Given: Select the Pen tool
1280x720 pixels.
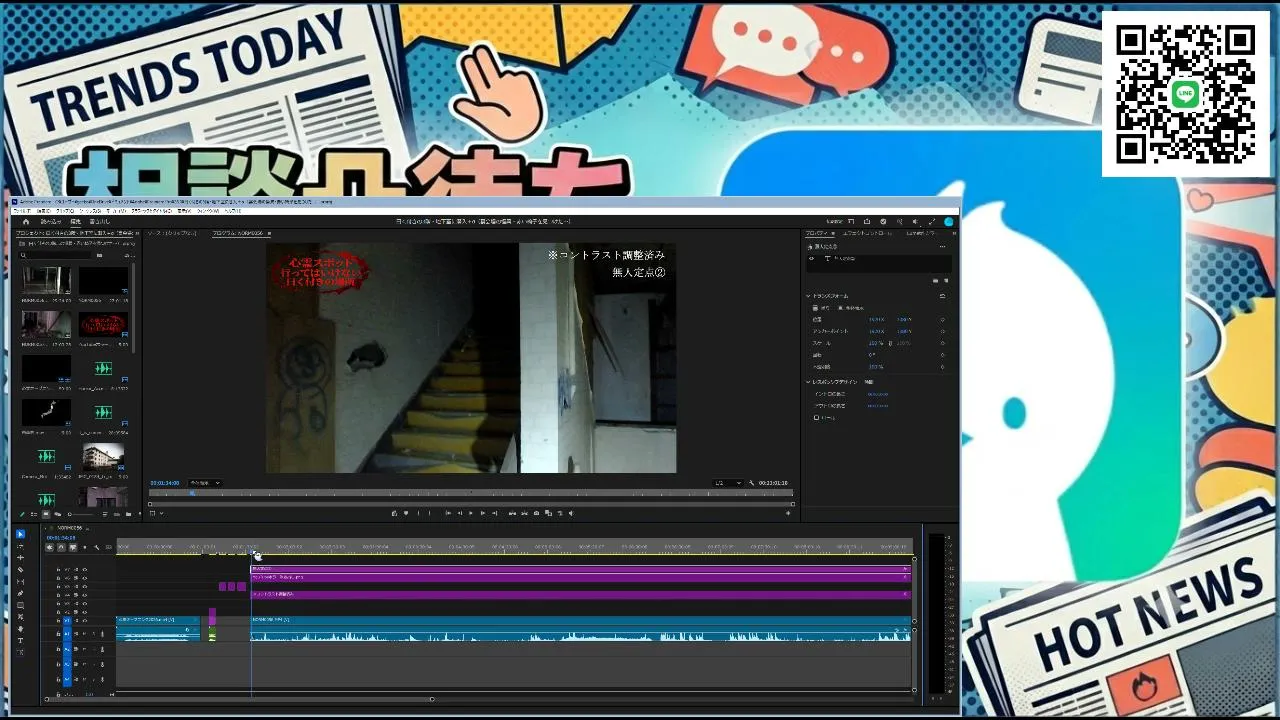Looking at the screenshot, I should point(20,594).
